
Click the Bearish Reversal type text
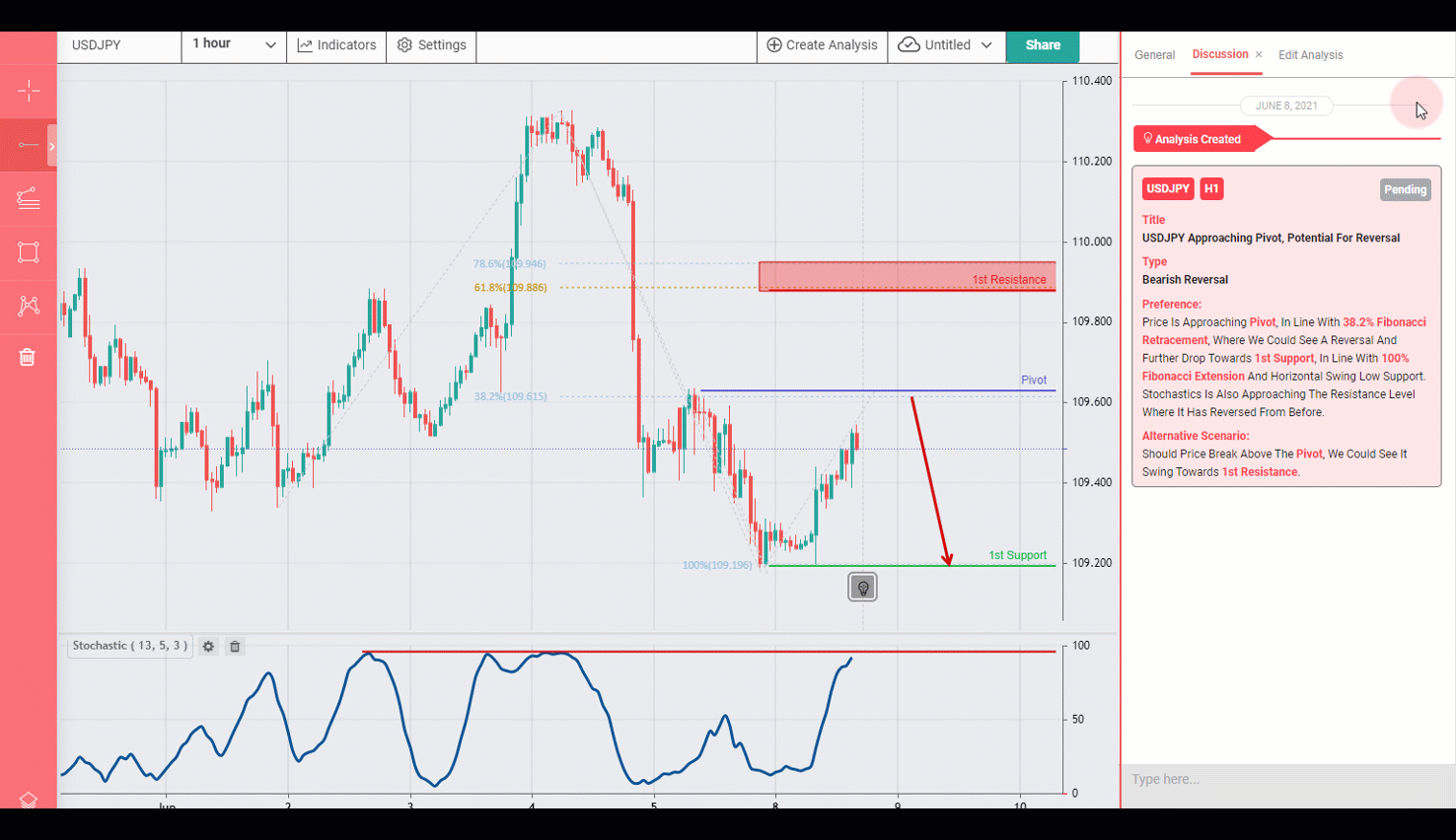(x=1185, y=280)
